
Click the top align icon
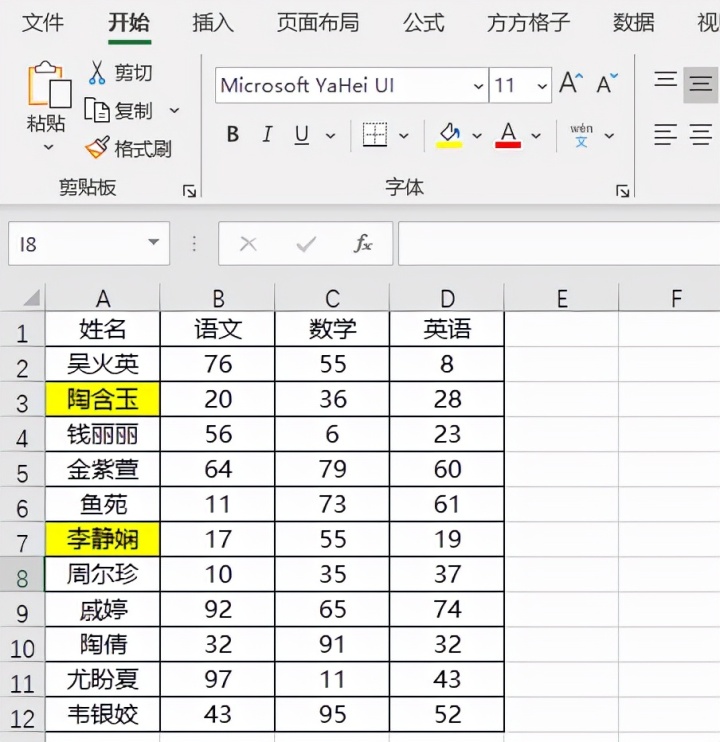(x=666, y=80)
